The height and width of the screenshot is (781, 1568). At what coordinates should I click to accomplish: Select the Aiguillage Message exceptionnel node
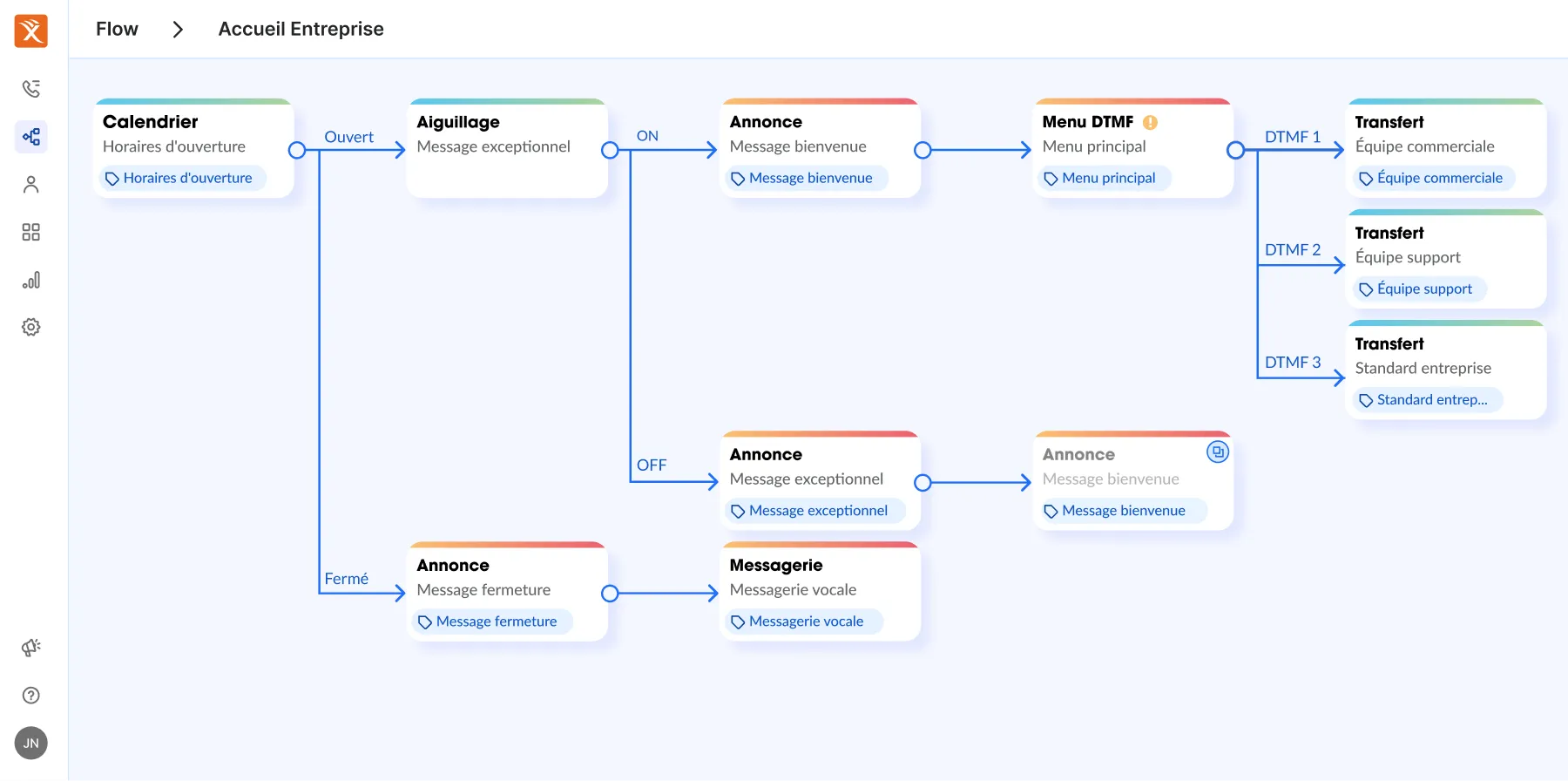[x=507, y=148]
